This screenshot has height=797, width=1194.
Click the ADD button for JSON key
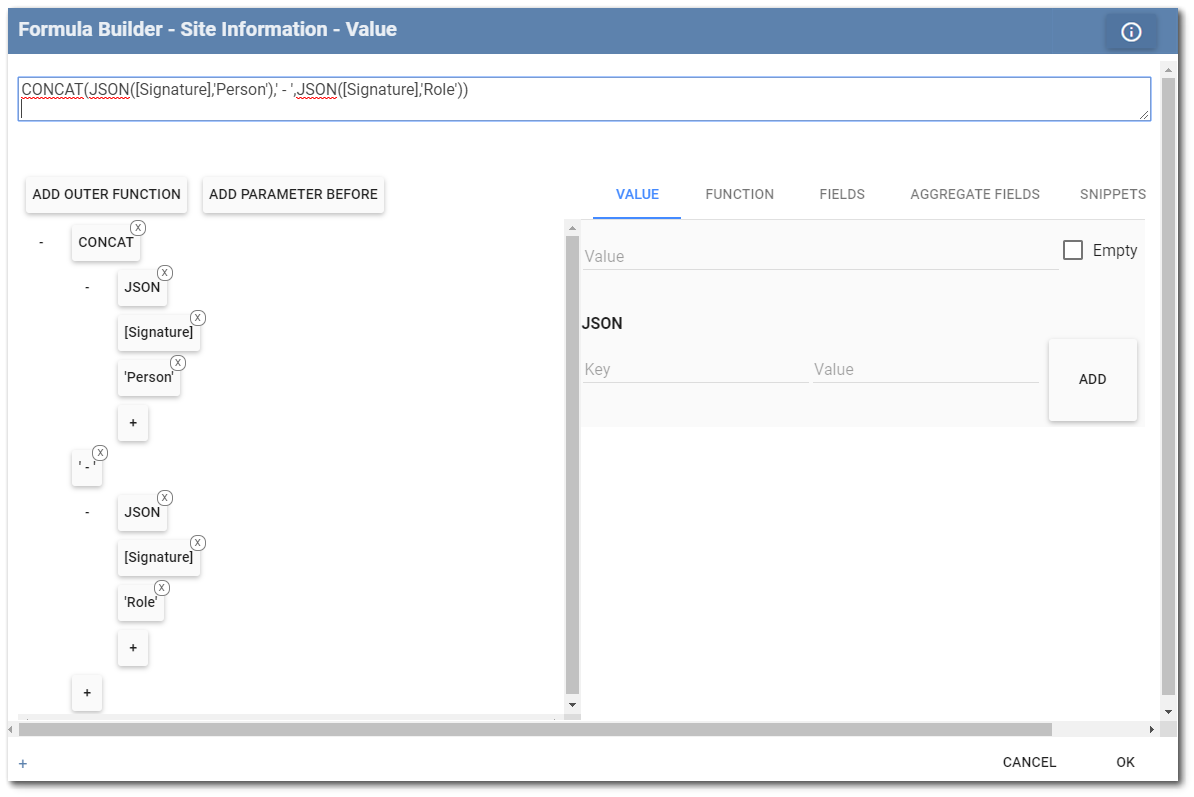1093,379
